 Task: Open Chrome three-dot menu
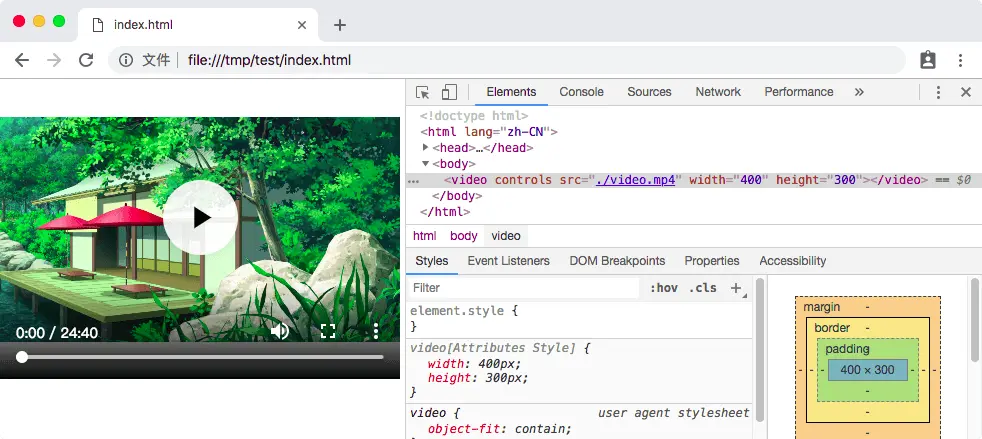960,60
